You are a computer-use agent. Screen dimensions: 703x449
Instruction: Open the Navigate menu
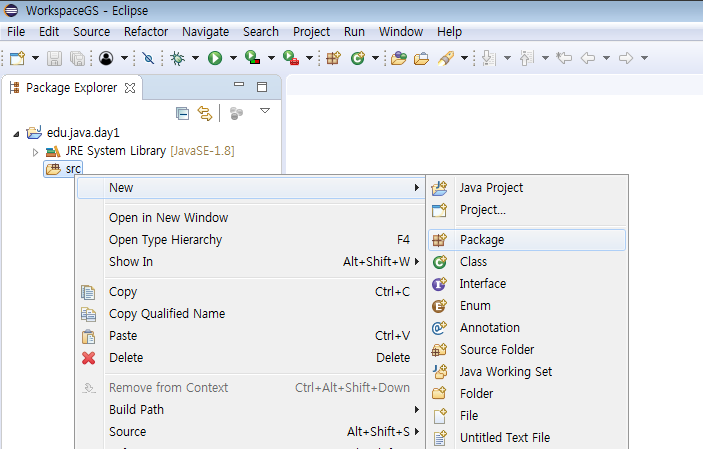coord(206,32)
